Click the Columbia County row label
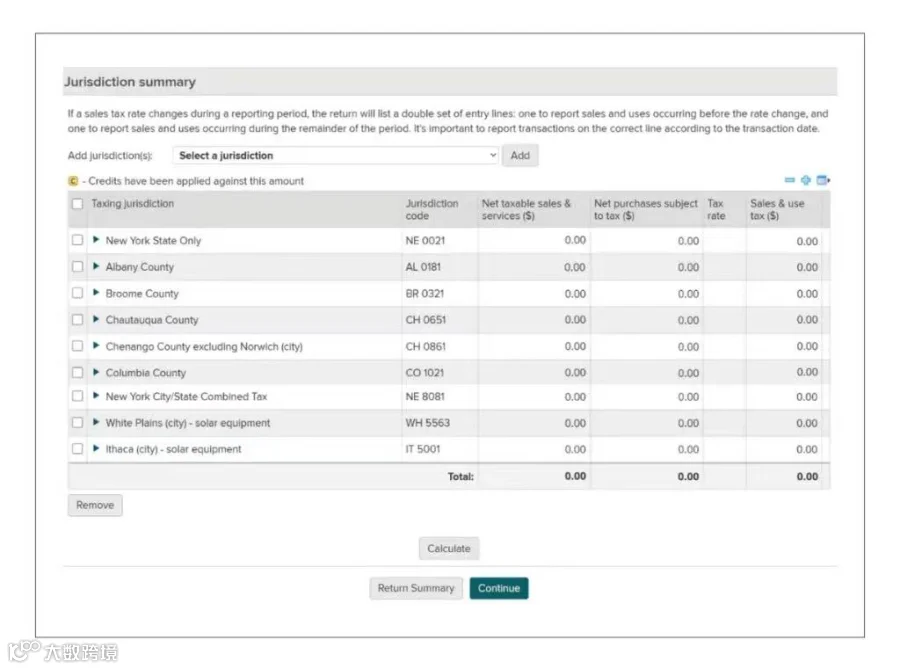The width and height of the screenshot is (900, 669). click(x=146, y=373)
